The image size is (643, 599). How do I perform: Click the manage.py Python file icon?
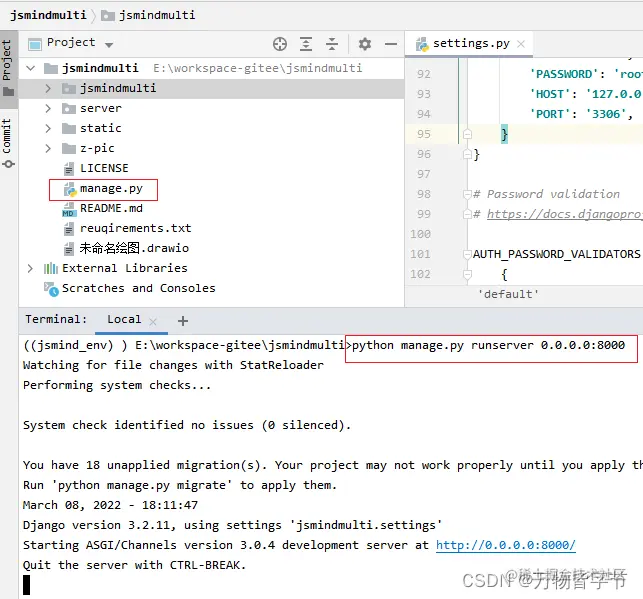tap(70, 189)
